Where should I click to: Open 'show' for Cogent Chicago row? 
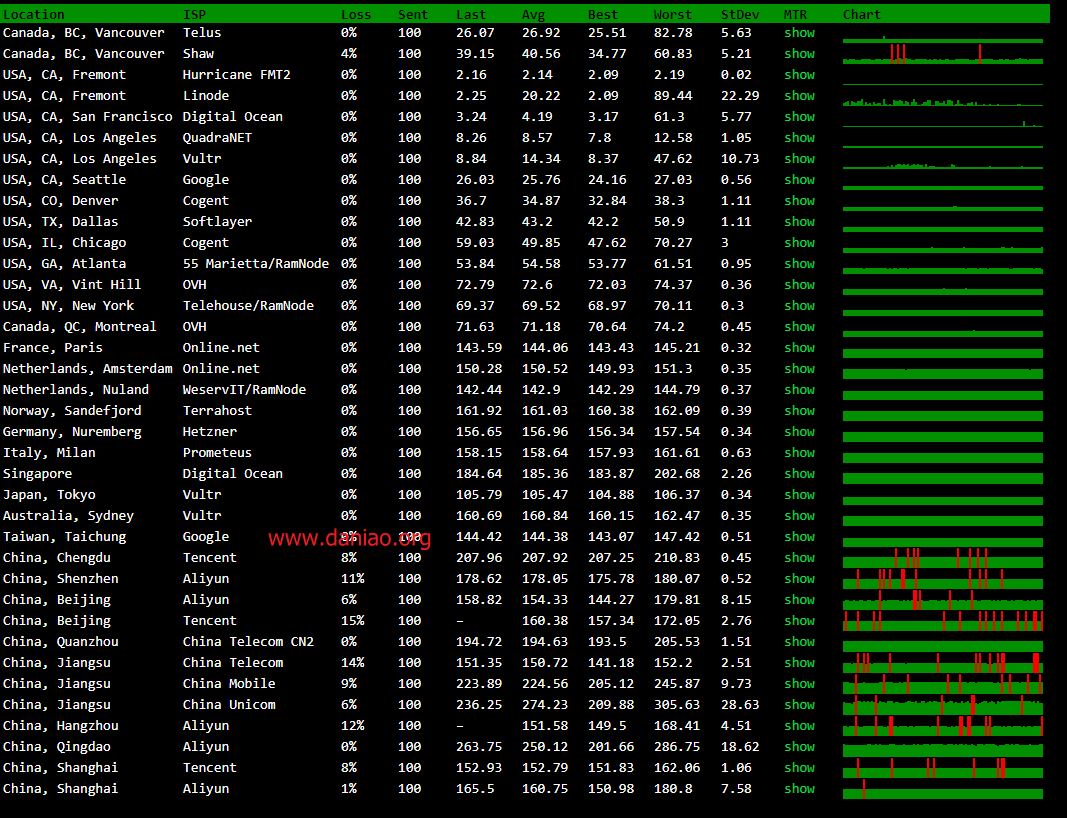(x=799, y=243)
